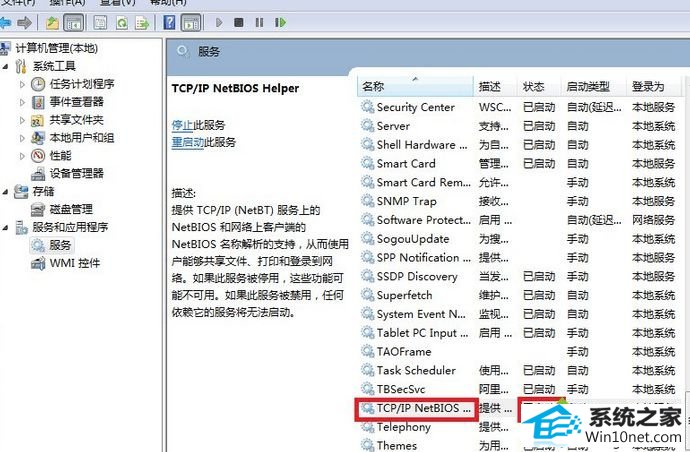
Task: Collapse the 存储 node arrow
Action: 6,191
